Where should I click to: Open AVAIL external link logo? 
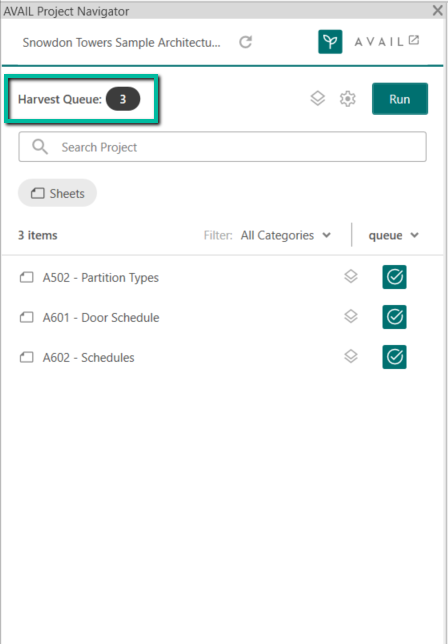387,42
